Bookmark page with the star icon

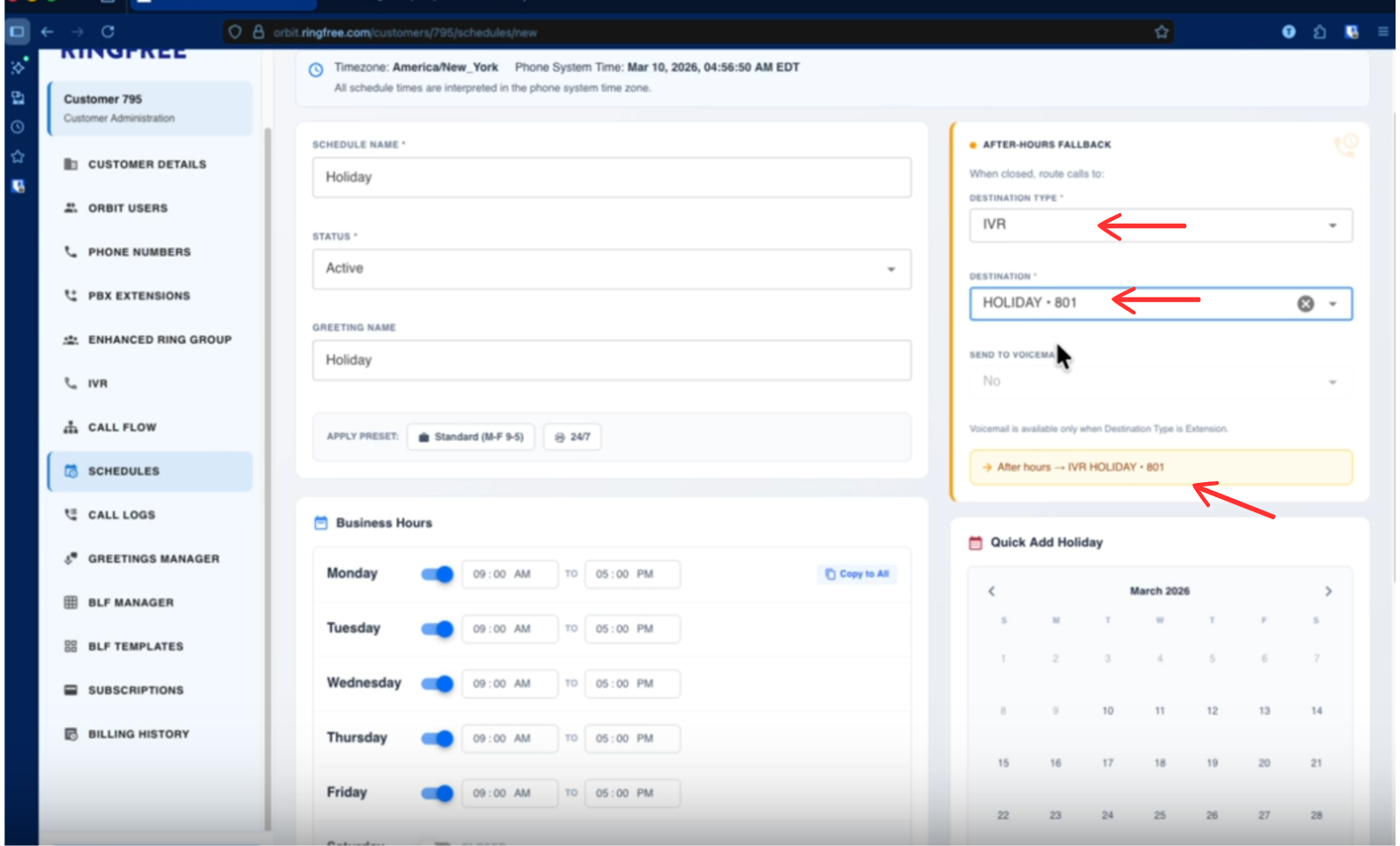(1161, 32)
